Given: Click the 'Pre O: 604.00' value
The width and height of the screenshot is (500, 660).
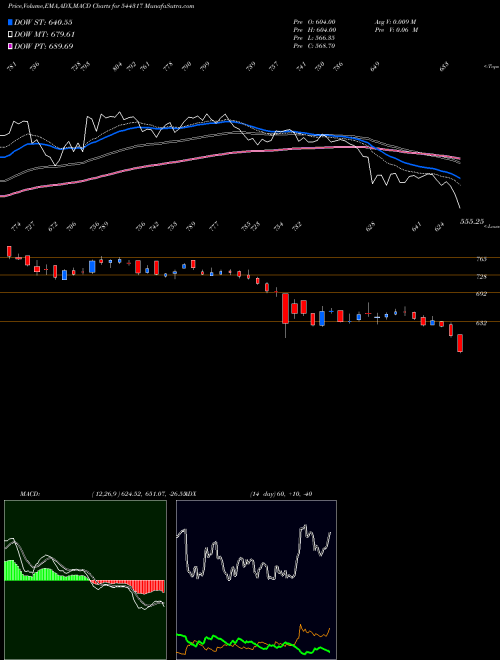Looking at the screenshot, I should click(314, 22).
